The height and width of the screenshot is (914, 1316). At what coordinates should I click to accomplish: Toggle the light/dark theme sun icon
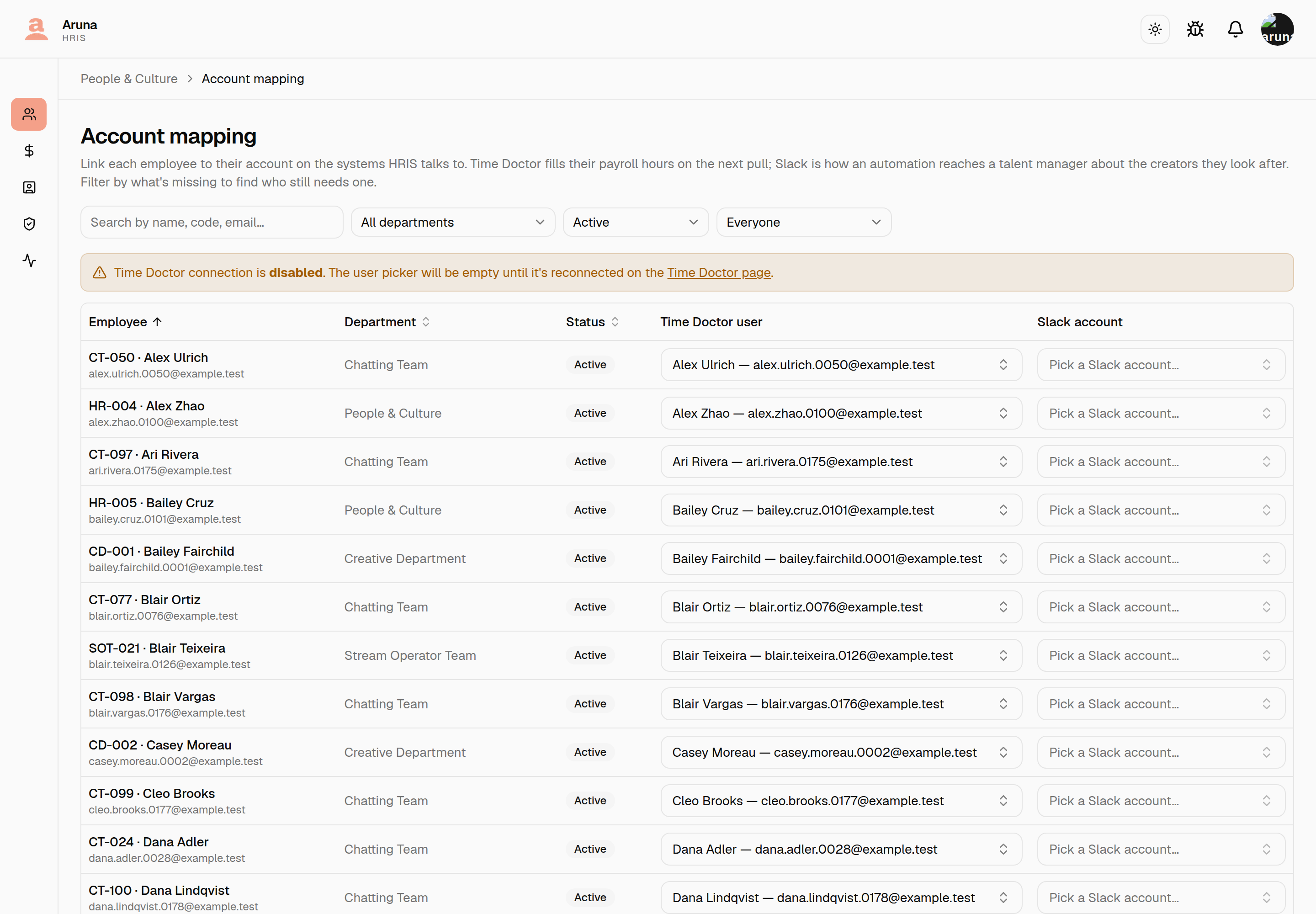click(1155, 29)
